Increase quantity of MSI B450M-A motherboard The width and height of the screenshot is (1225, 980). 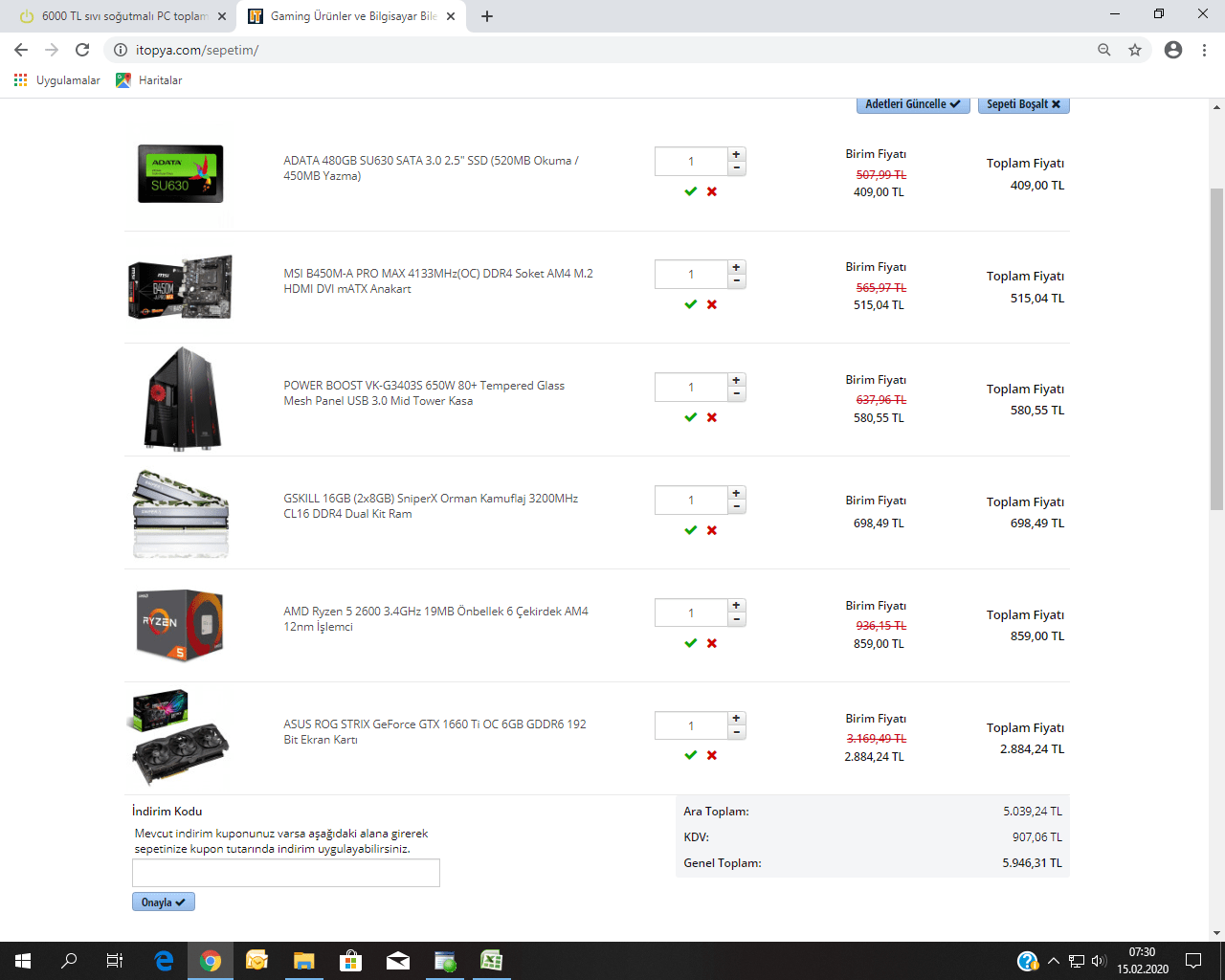pyautogui.click(x=736, y=267)
